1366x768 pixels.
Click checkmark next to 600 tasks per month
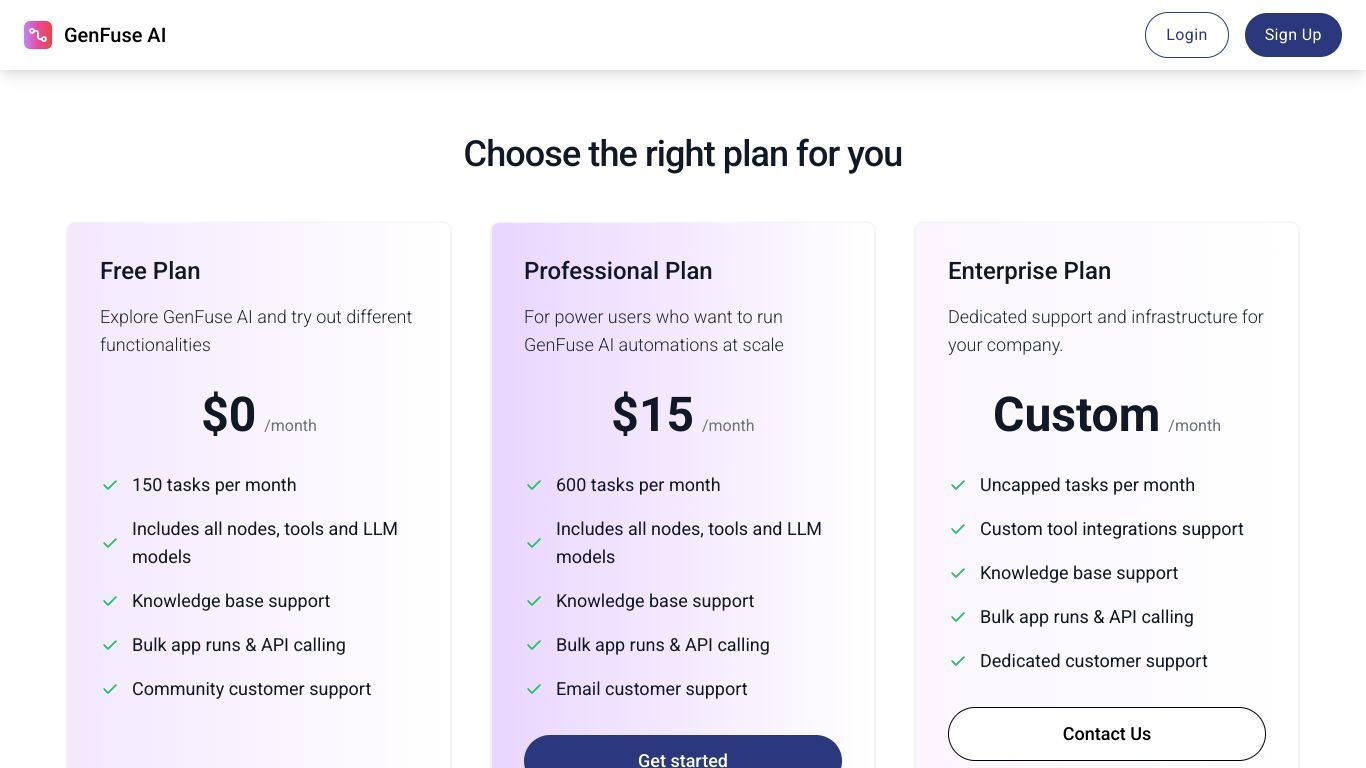click(x=534, y=485)
